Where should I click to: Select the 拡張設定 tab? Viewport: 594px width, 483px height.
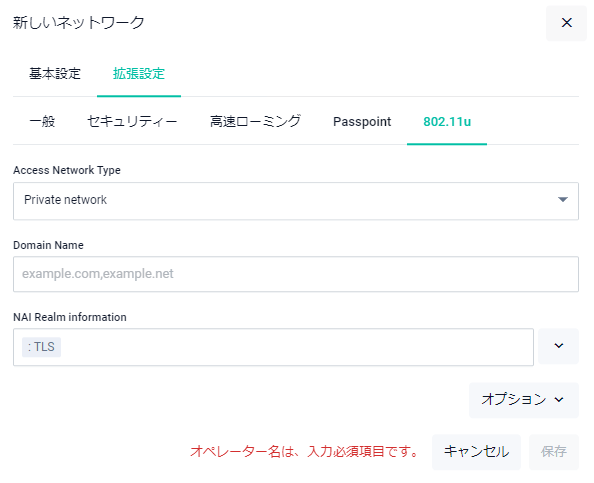pyautogui.click(x=139, y=73)
